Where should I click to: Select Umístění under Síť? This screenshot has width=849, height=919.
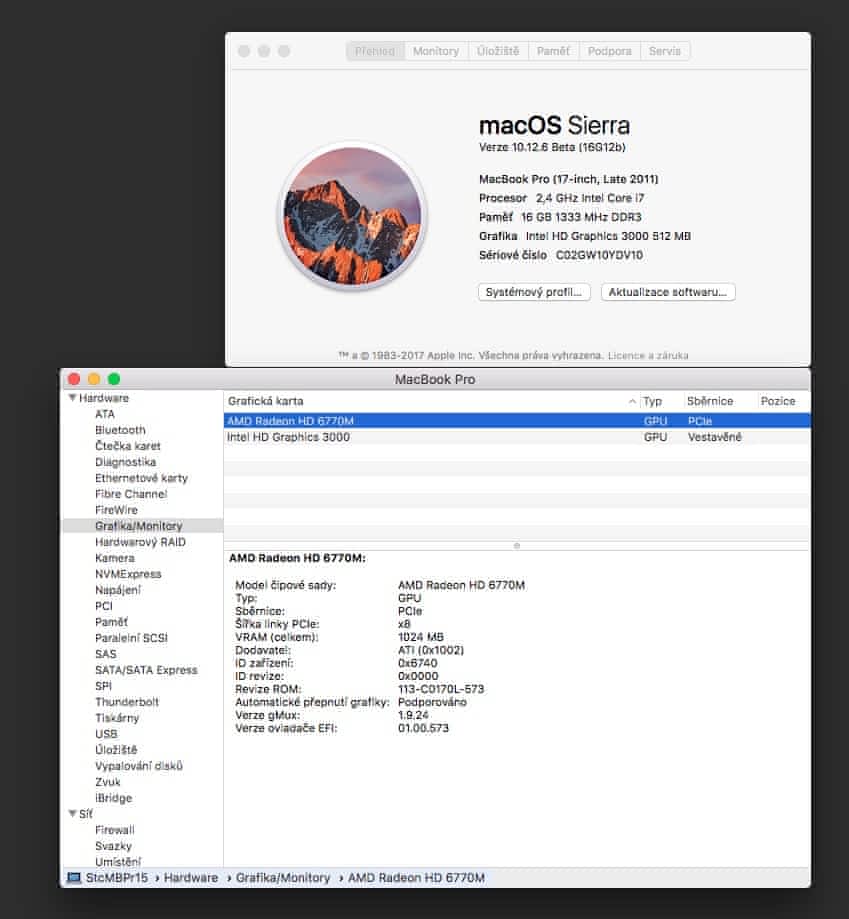click(118, 862)
